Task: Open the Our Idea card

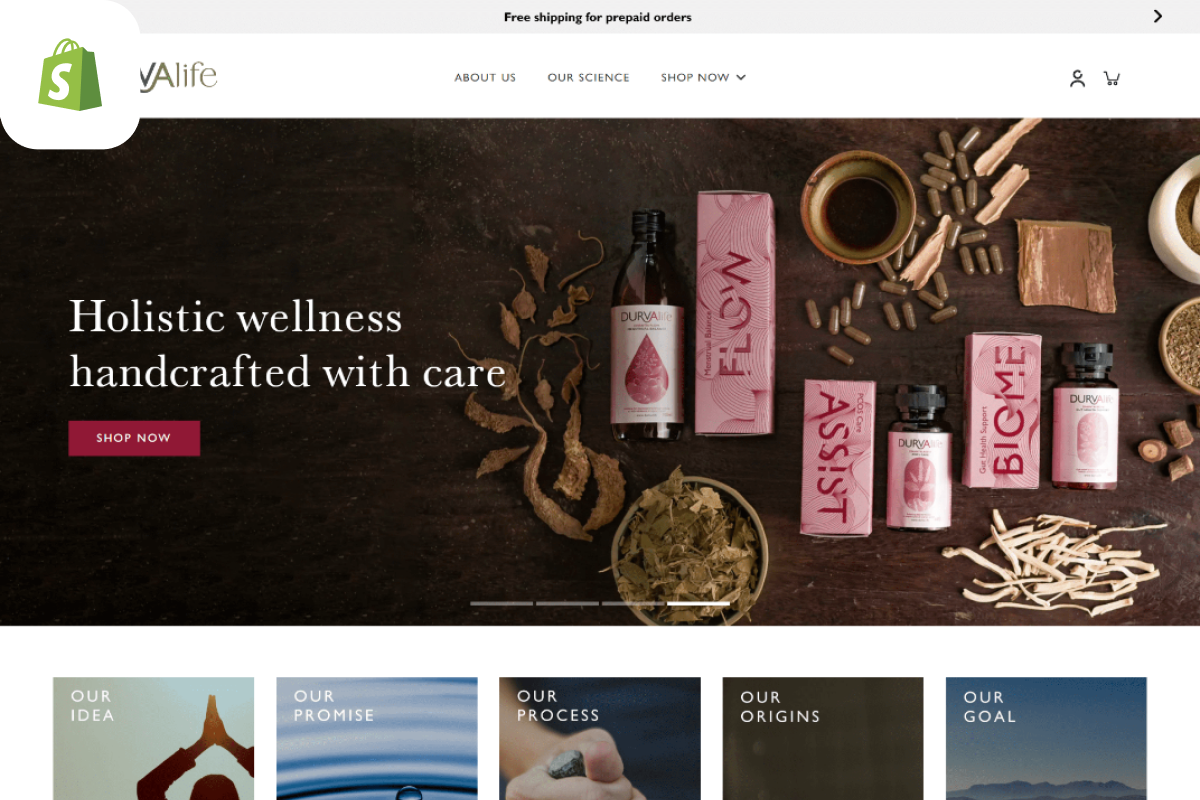Action: click(x=153, y=738)
